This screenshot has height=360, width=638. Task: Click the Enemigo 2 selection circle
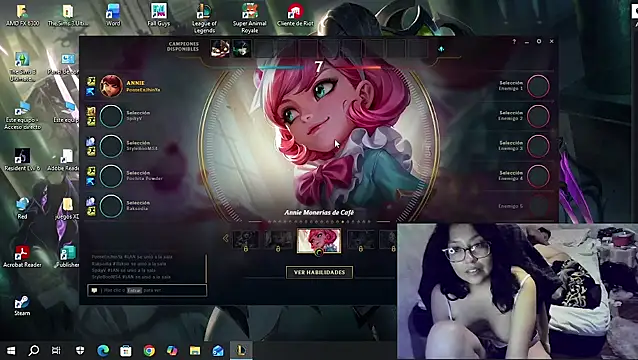click(538, 116)
